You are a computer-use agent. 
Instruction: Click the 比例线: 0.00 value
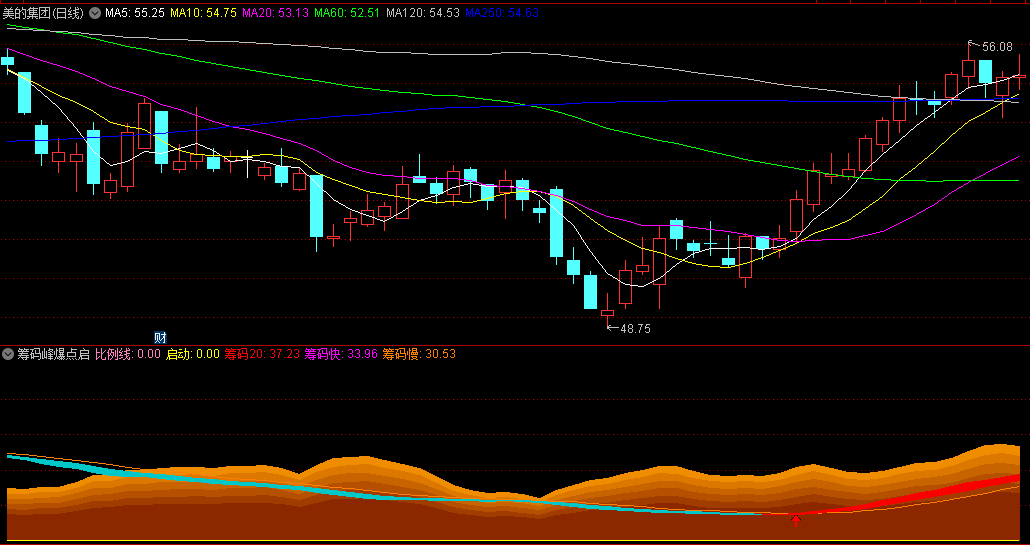(128, 354)
